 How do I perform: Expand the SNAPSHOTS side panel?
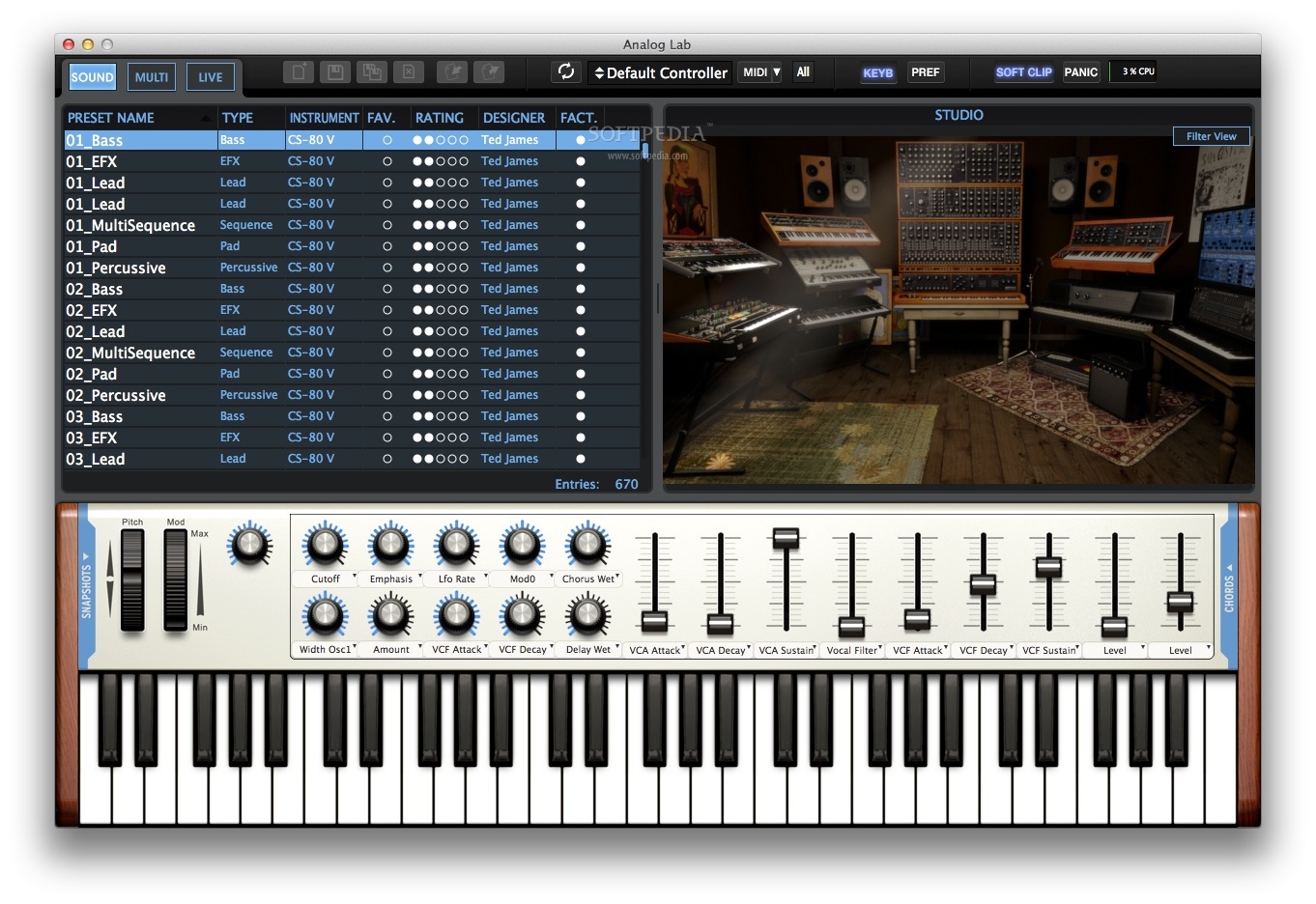tap(86, 585)
